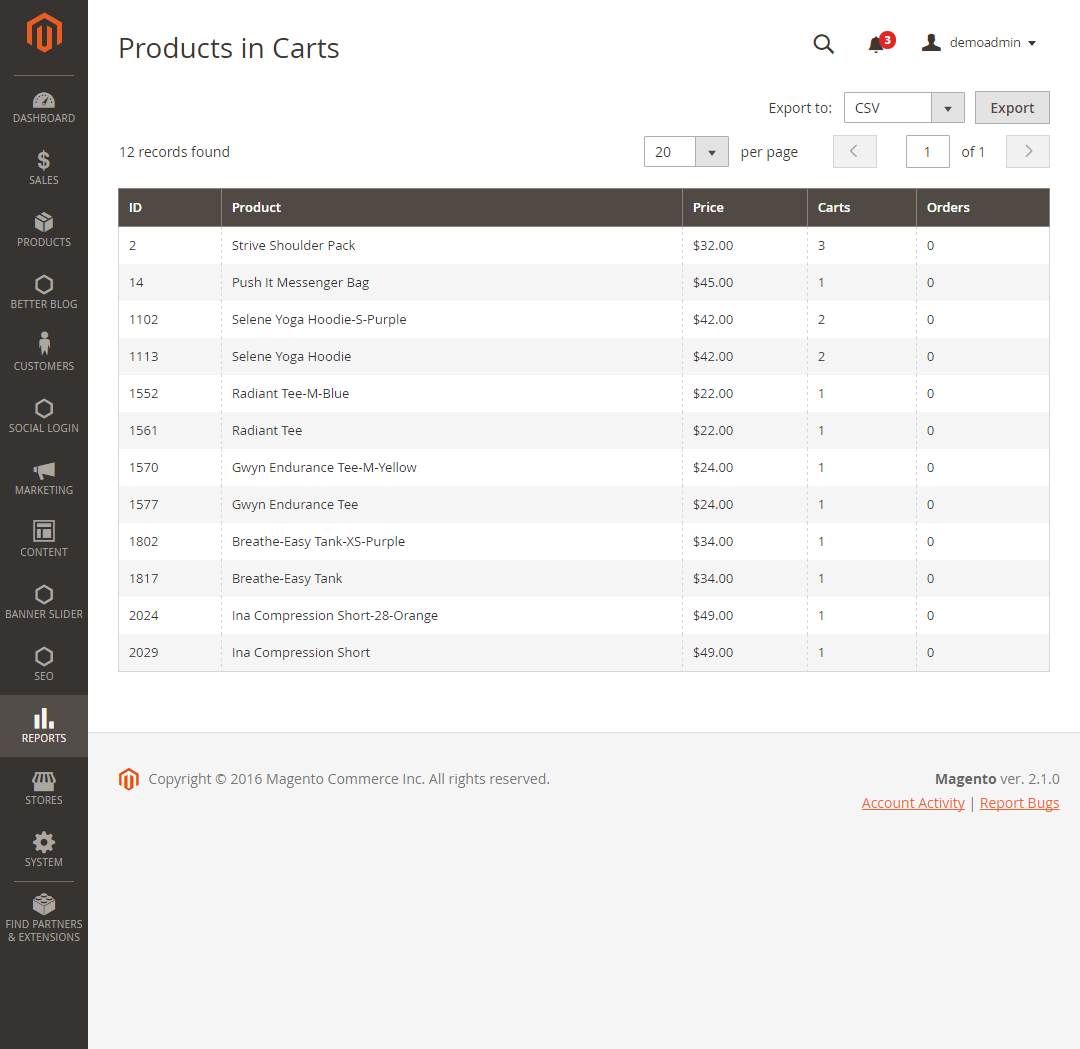The image size is (1080, 1049).
Task: Select the Radiant Tee-M-Blue row
Action: point(584,393)
